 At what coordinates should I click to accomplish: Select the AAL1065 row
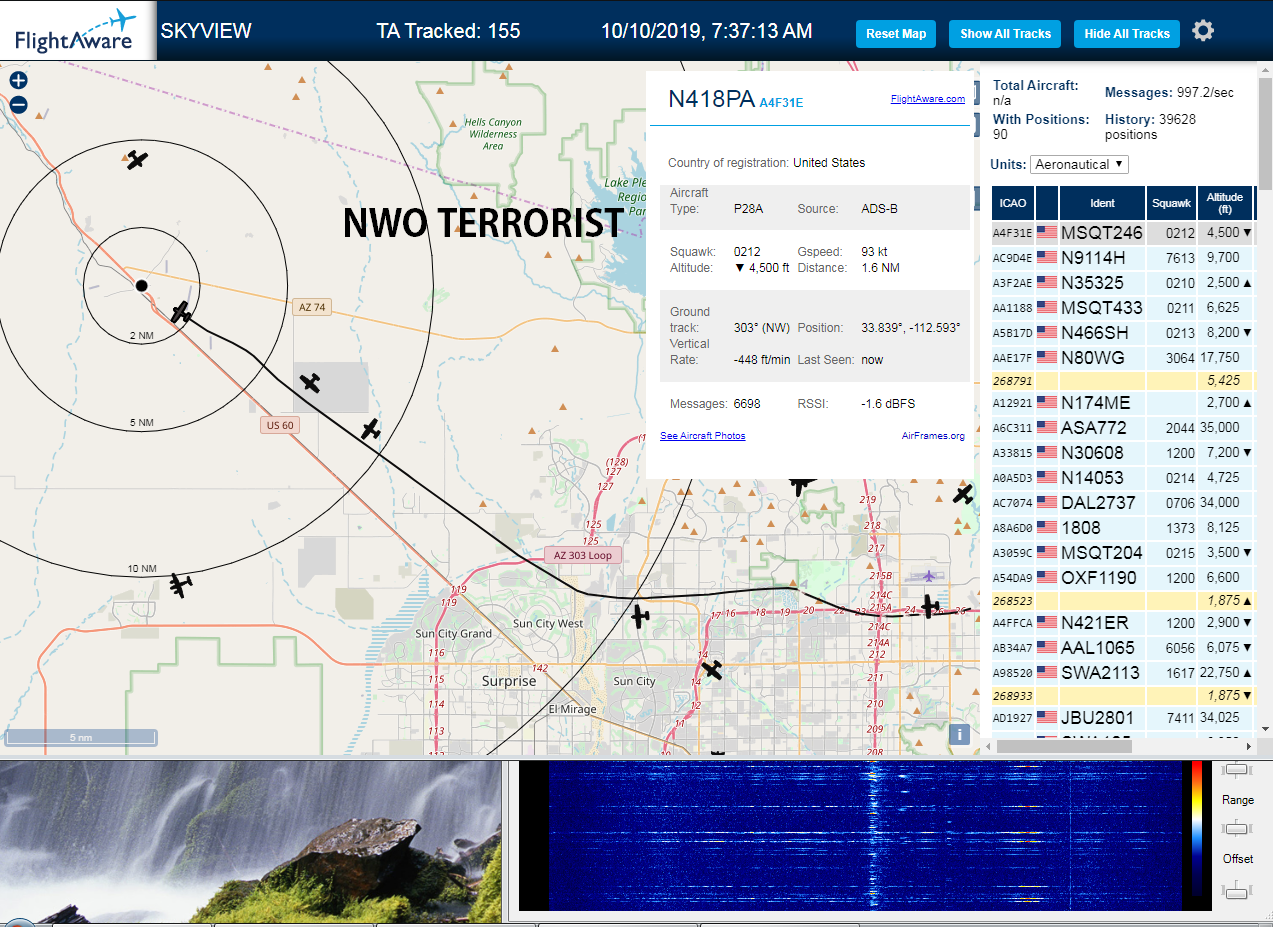(x=1122, y=648)
